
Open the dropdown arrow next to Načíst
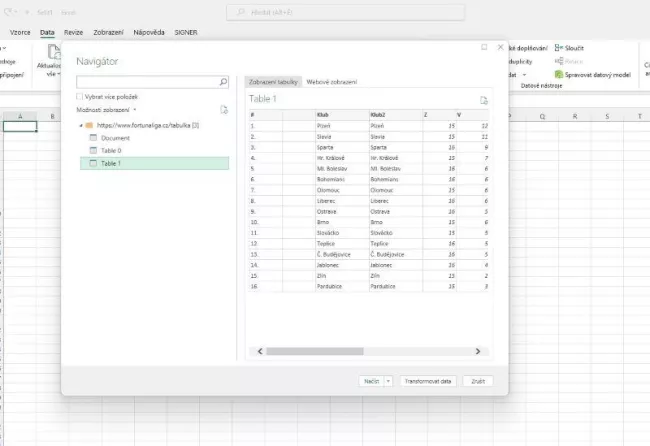(388, 381)
